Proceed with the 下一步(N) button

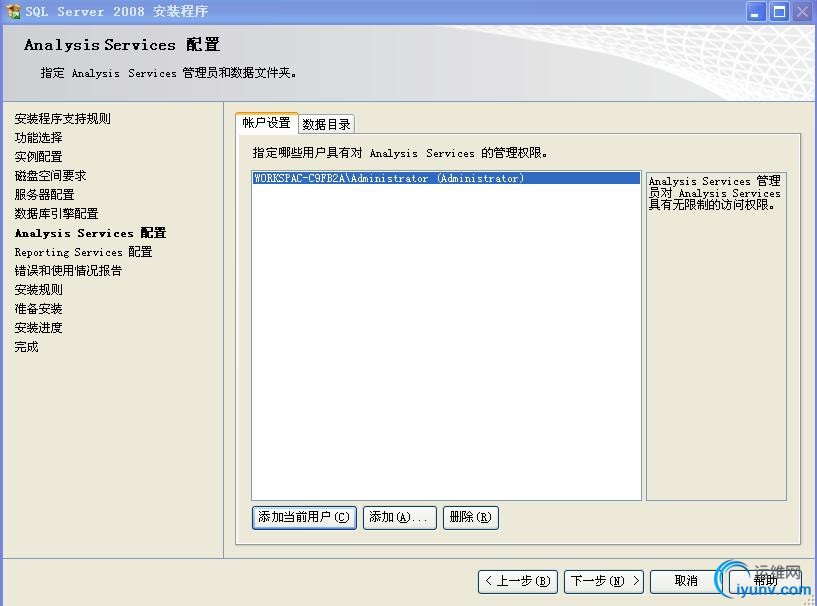click(x=604, y=582)
